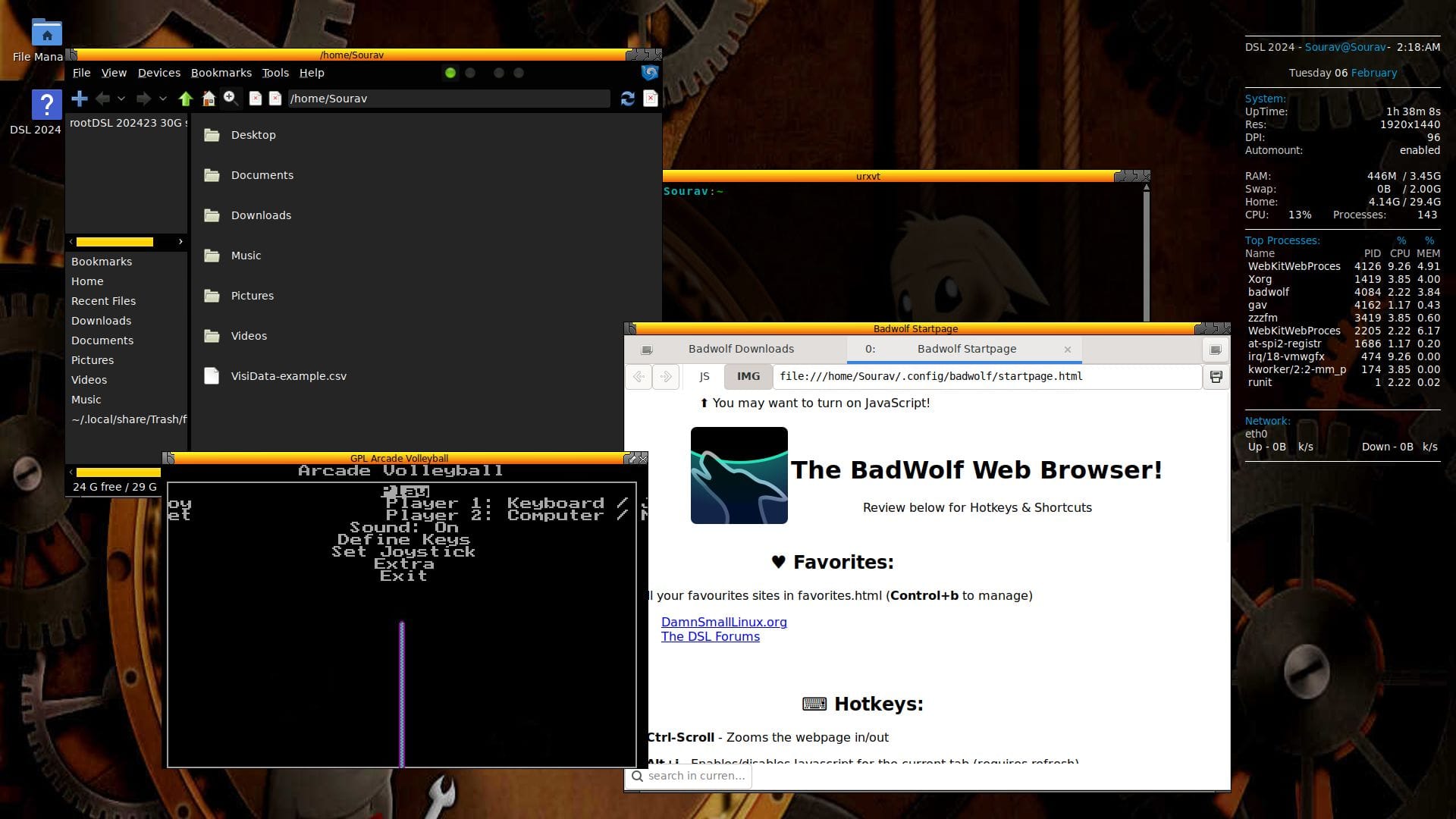Disable JavaScript with the JS toggle
The width and height of the screenshot is (1456, 819).
point(704,376)
